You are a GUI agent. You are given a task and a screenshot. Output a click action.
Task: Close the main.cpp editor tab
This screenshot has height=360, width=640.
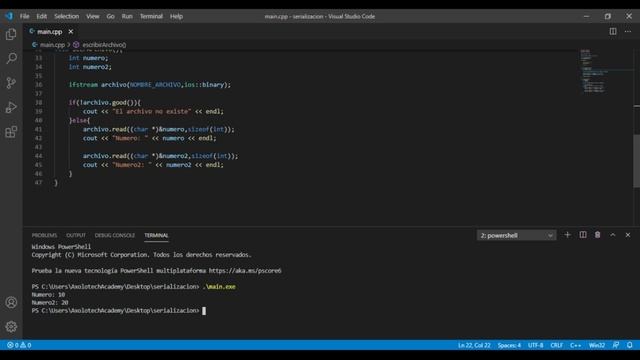click(x=71, y=31)
